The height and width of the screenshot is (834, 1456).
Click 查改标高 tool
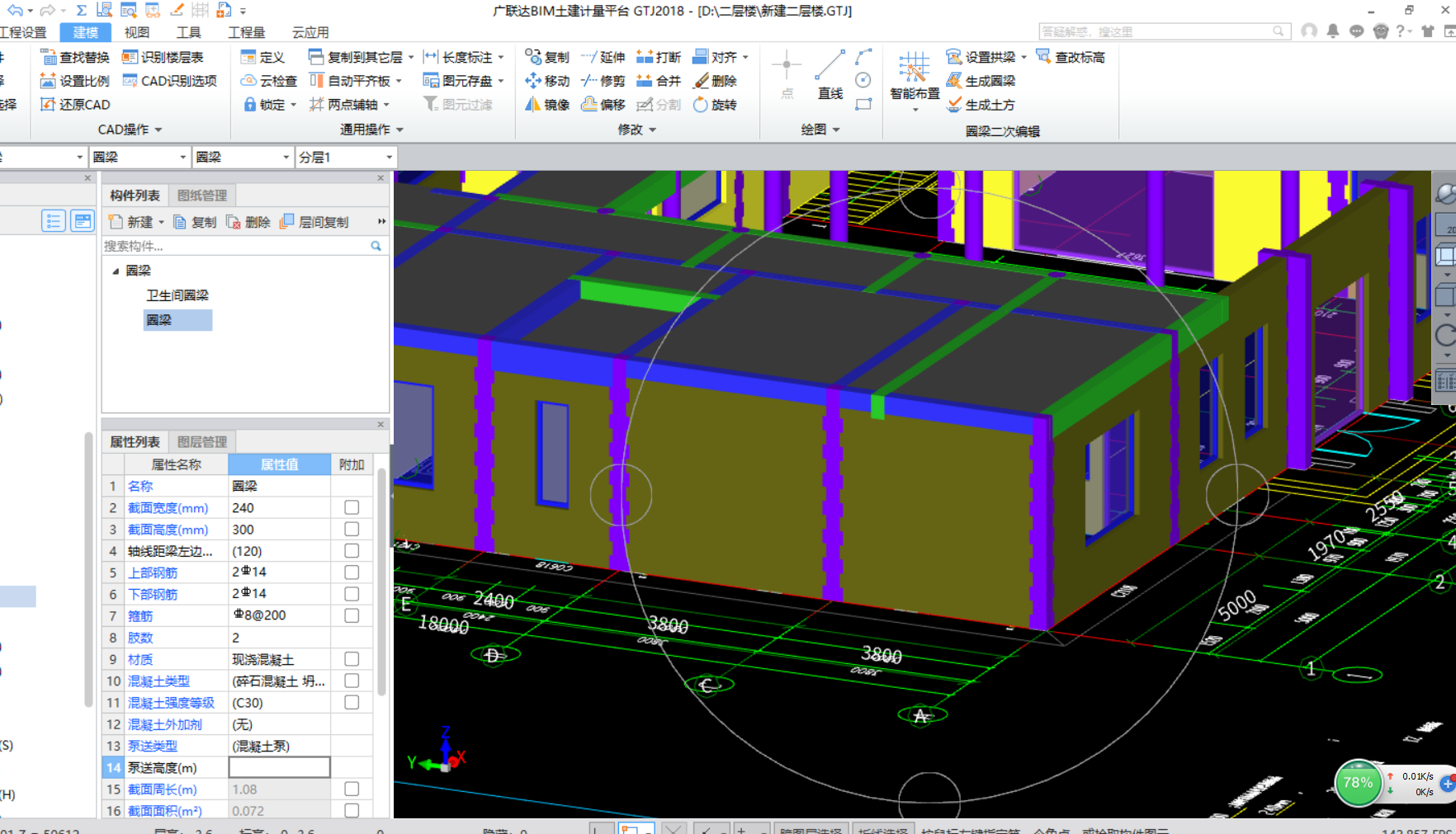1071,57
